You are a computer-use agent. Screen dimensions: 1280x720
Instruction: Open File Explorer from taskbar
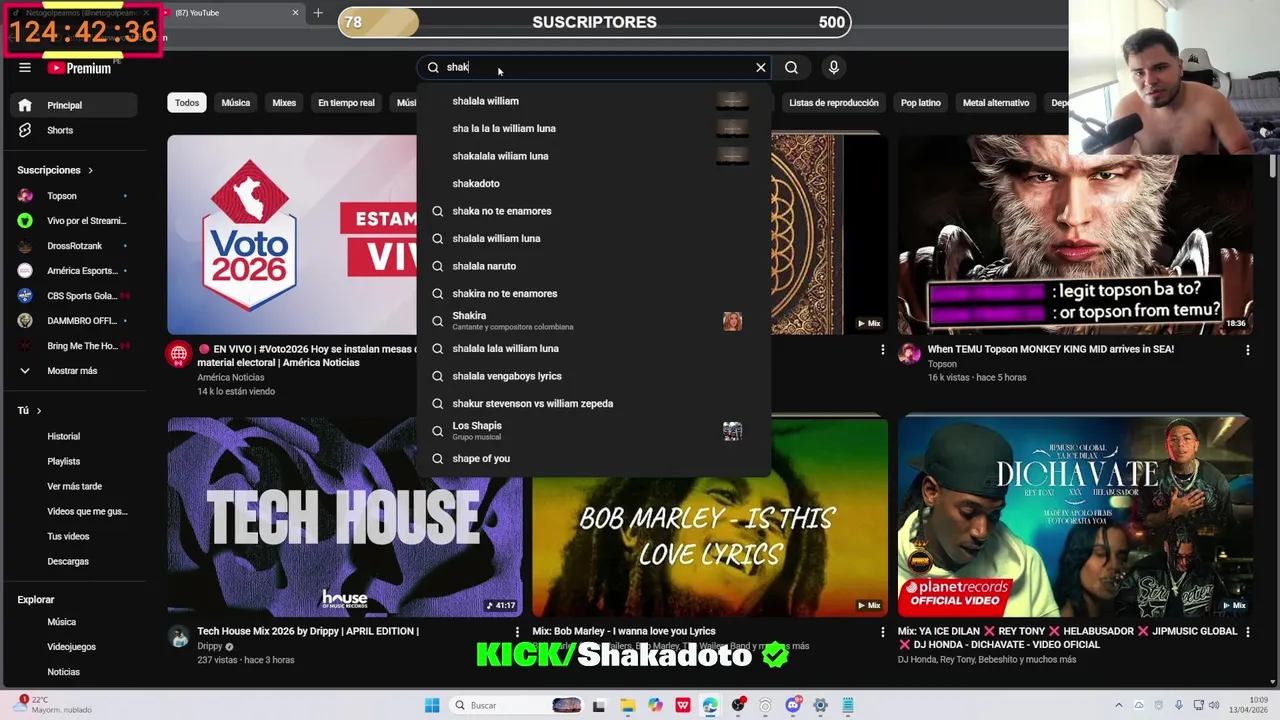click(627, 705)
